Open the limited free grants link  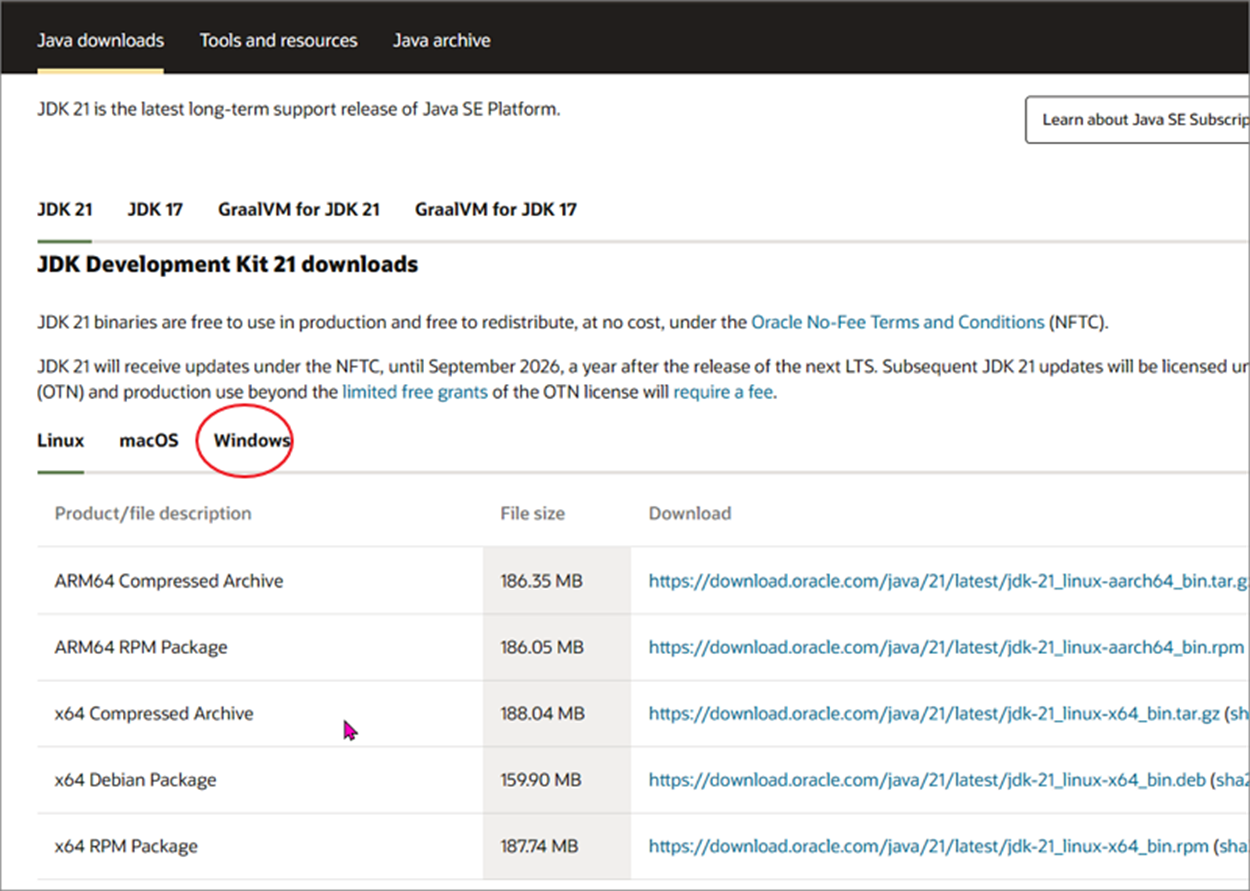click(415, 393)
